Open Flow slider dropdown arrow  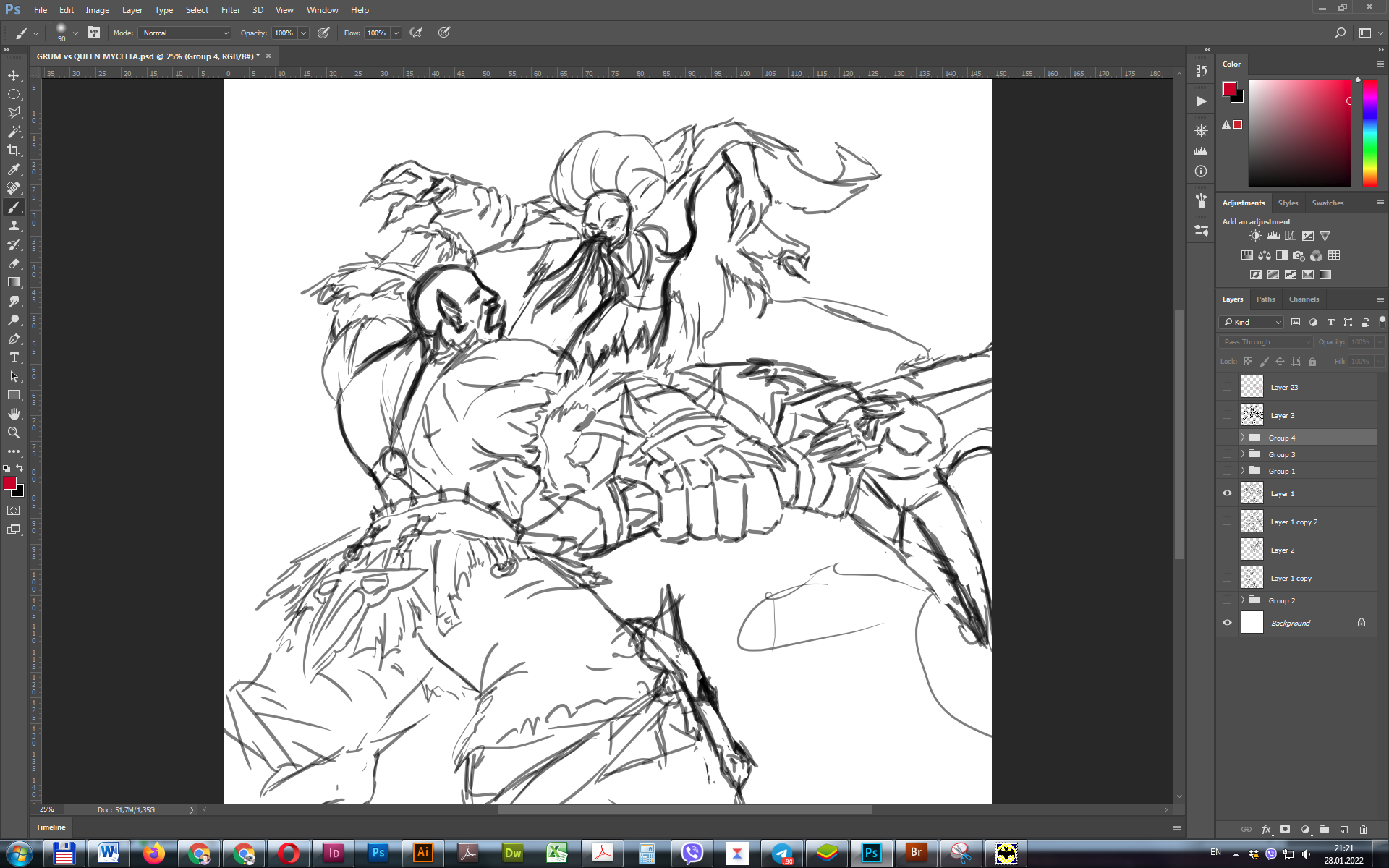(x=396, y=33)
